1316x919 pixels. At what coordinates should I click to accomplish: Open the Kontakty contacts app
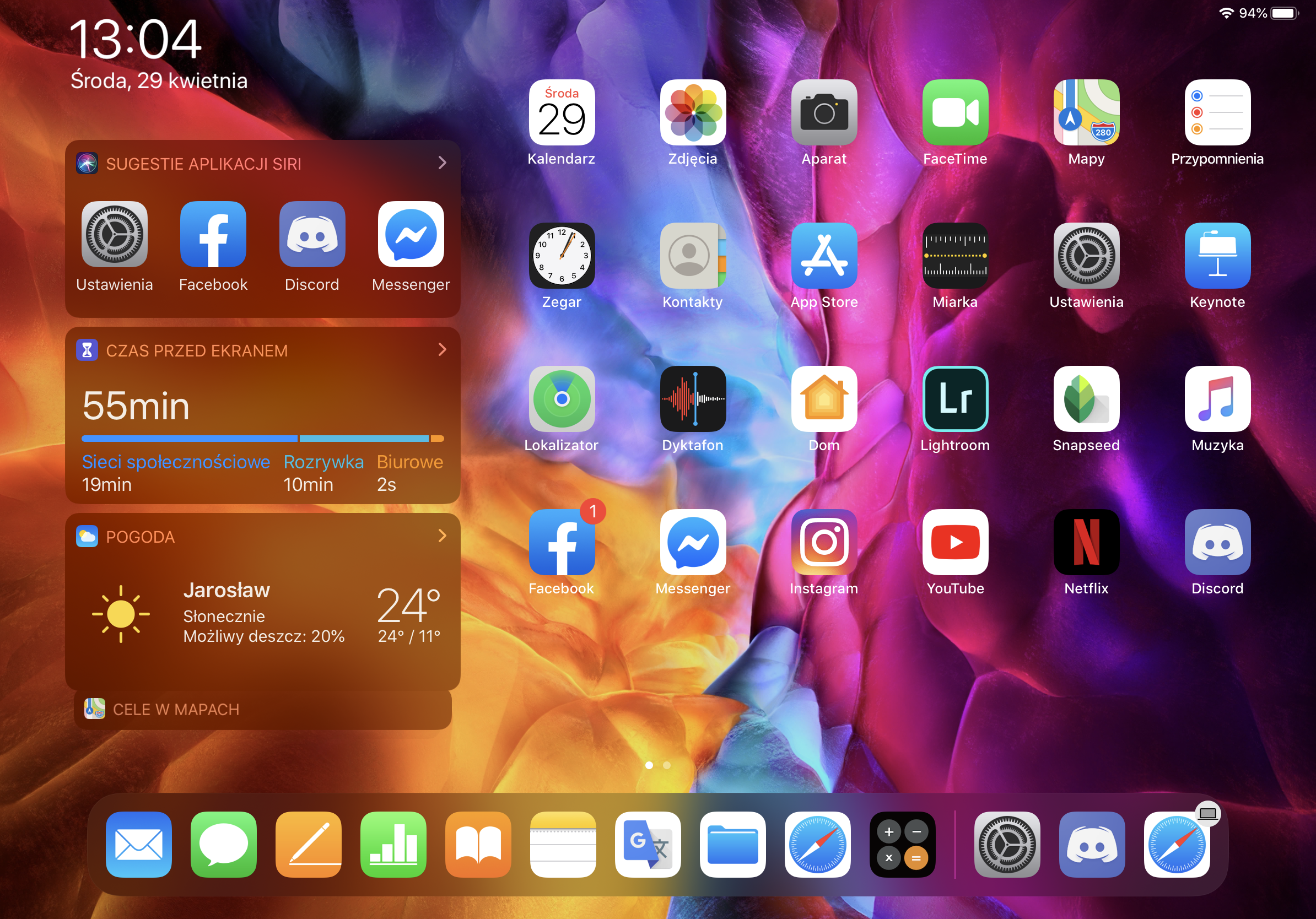tap(692, 256)
